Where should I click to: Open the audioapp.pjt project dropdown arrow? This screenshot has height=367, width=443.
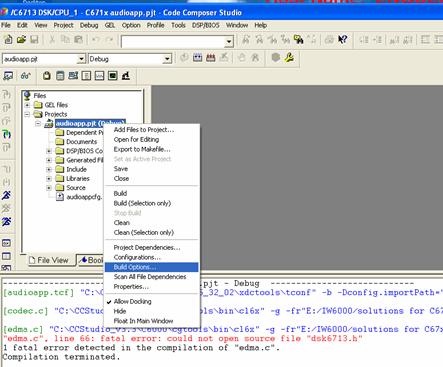81,59
